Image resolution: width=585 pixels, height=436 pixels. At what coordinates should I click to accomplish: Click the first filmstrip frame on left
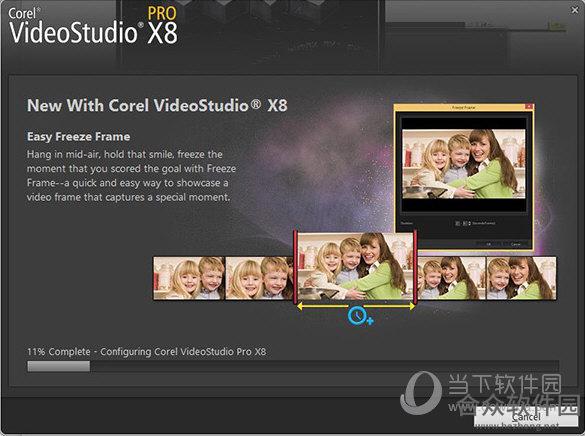point(189,278)
